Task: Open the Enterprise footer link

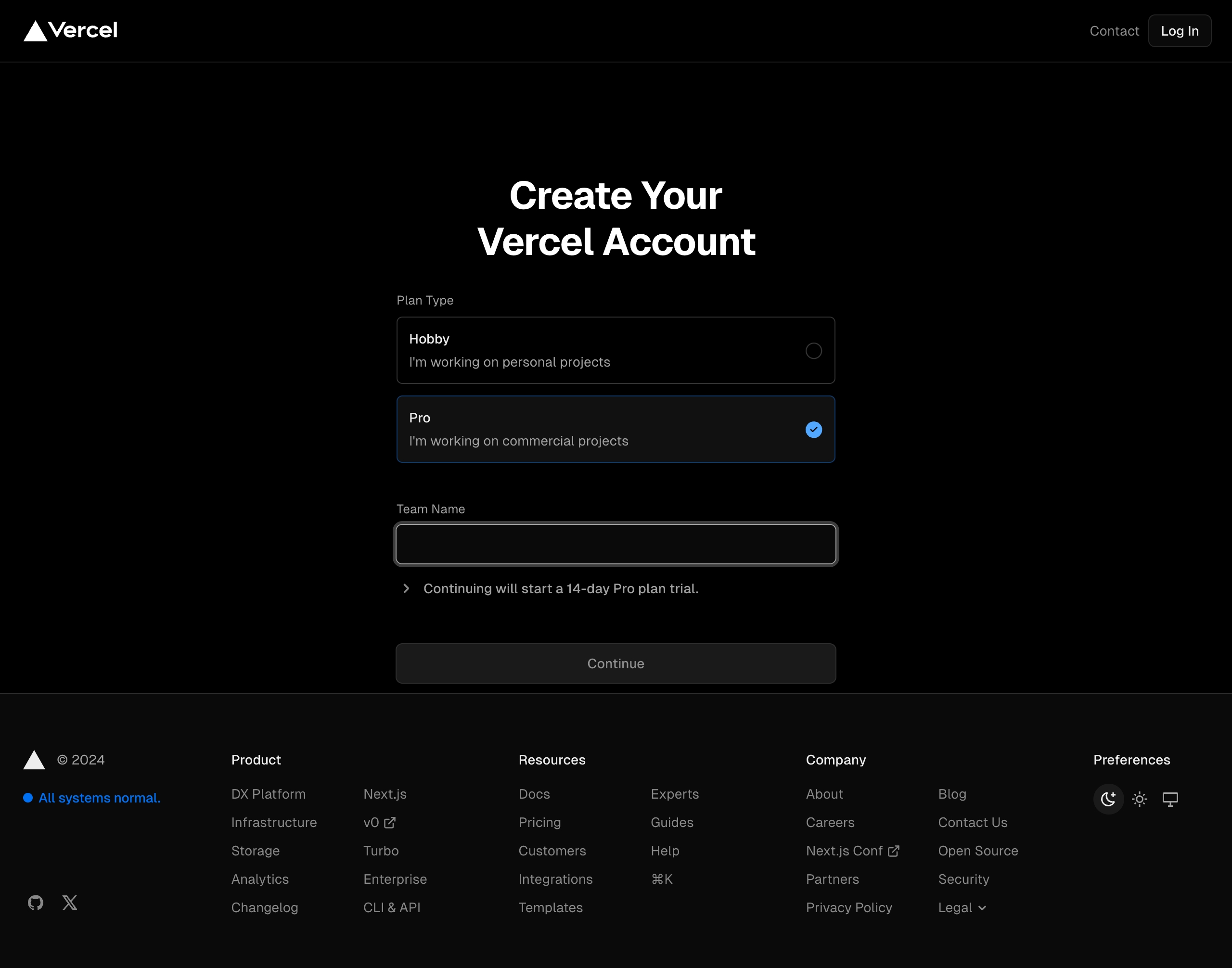Action: point(395,879)
